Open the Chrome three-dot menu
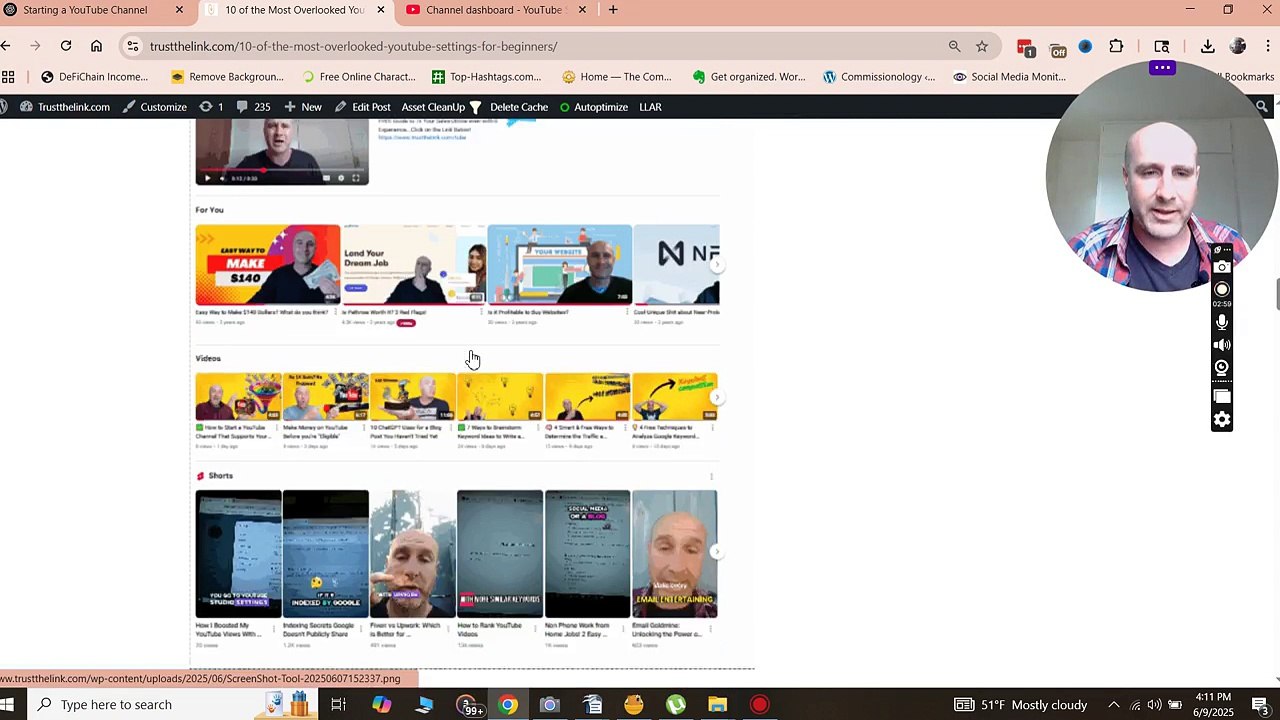 1267,46
